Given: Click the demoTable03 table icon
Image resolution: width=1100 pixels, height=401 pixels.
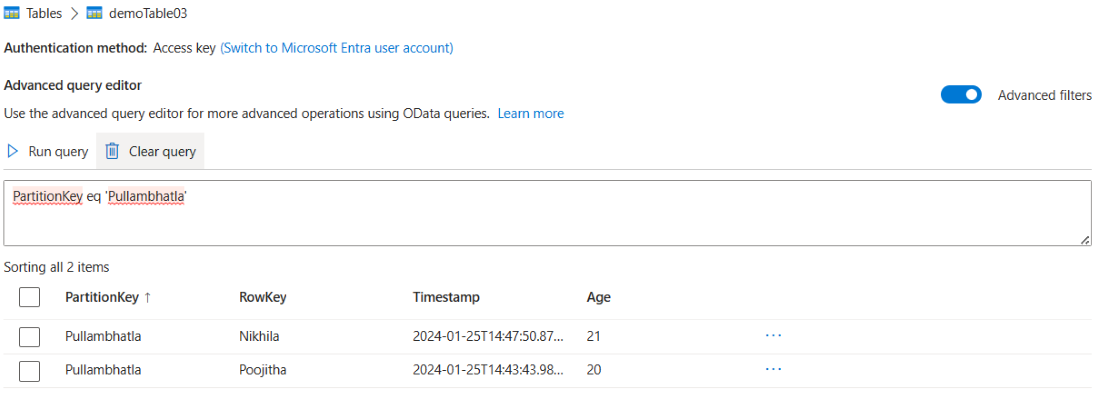Looking at the screenshot, I should (x=94, y=13).
